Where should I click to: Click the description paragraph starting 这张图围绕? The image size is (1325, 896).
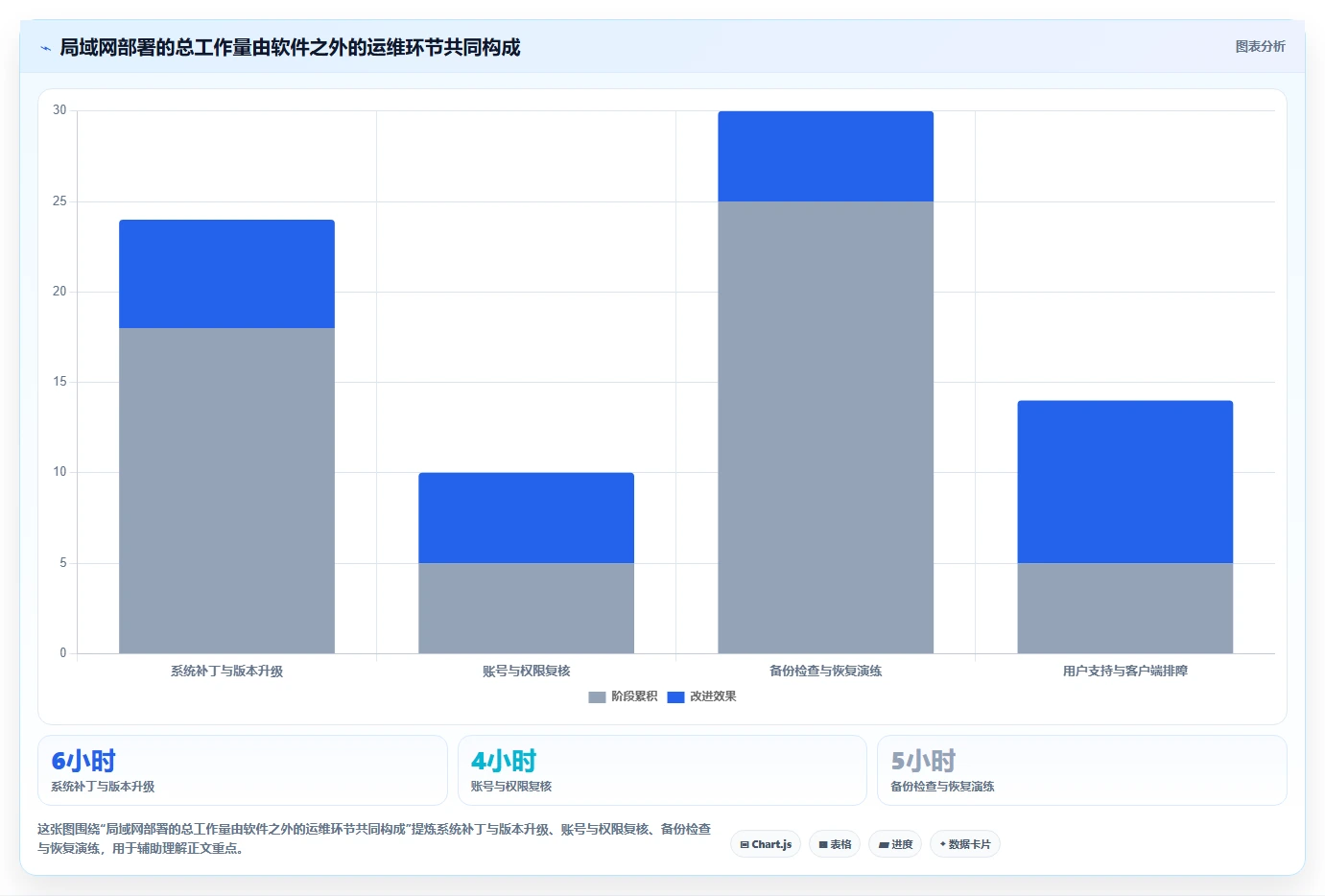(x=374, y=838)
